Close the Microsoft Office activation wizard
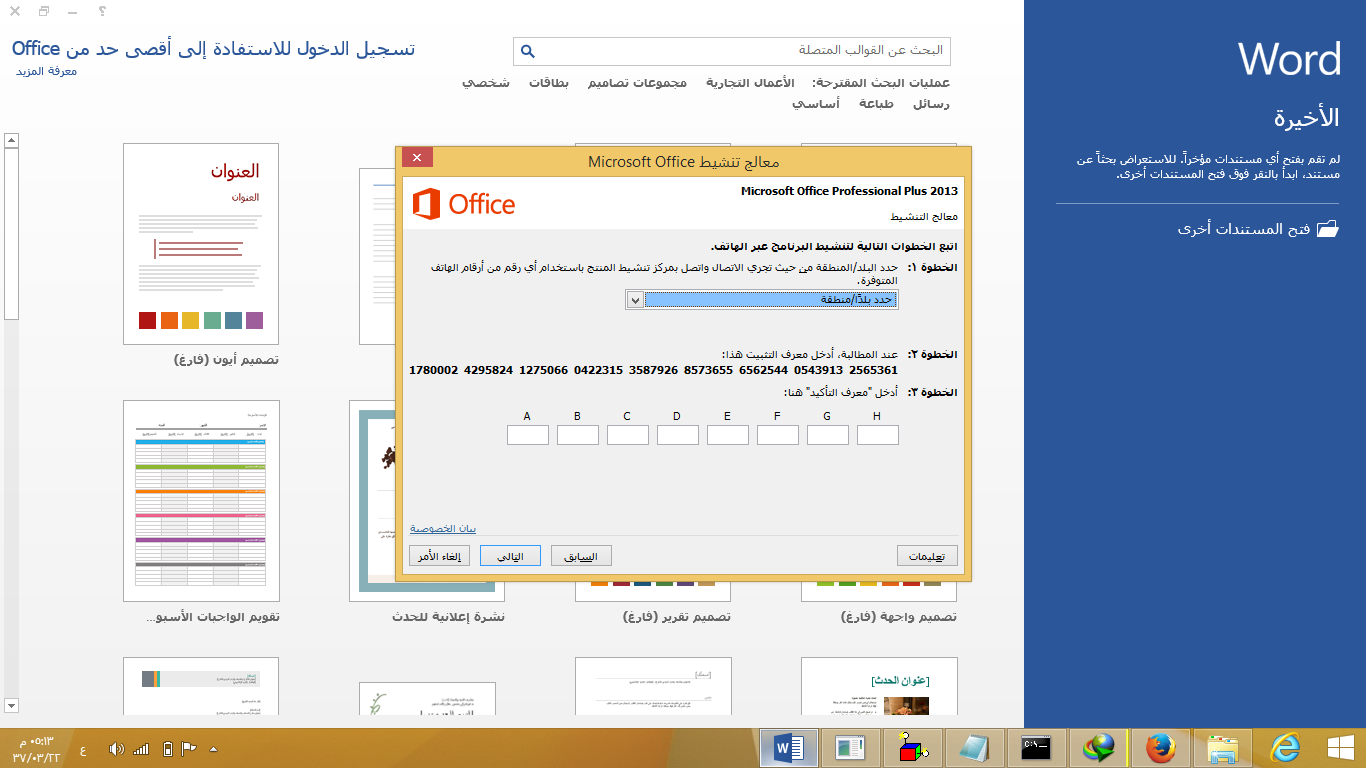 417,158
